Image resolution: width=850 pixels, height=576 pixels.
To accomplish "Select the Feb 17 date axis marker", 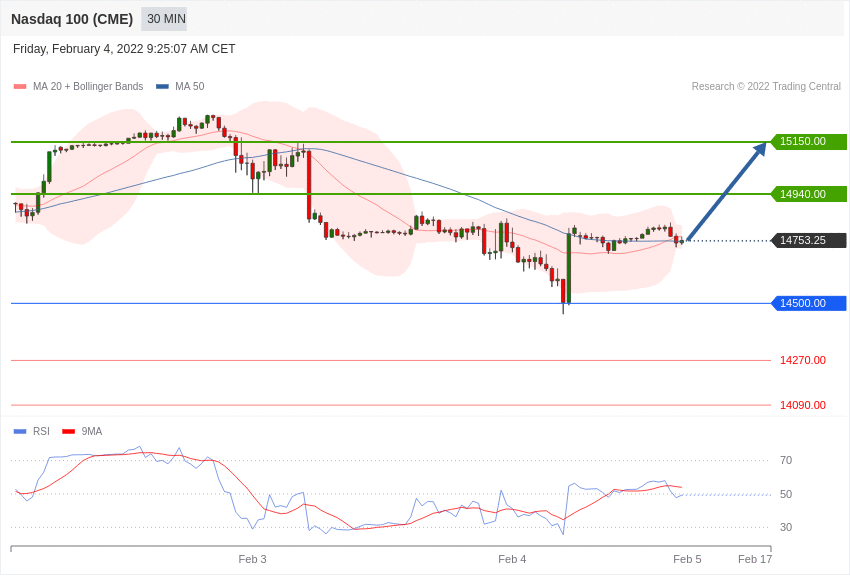I will click(755, 559).
